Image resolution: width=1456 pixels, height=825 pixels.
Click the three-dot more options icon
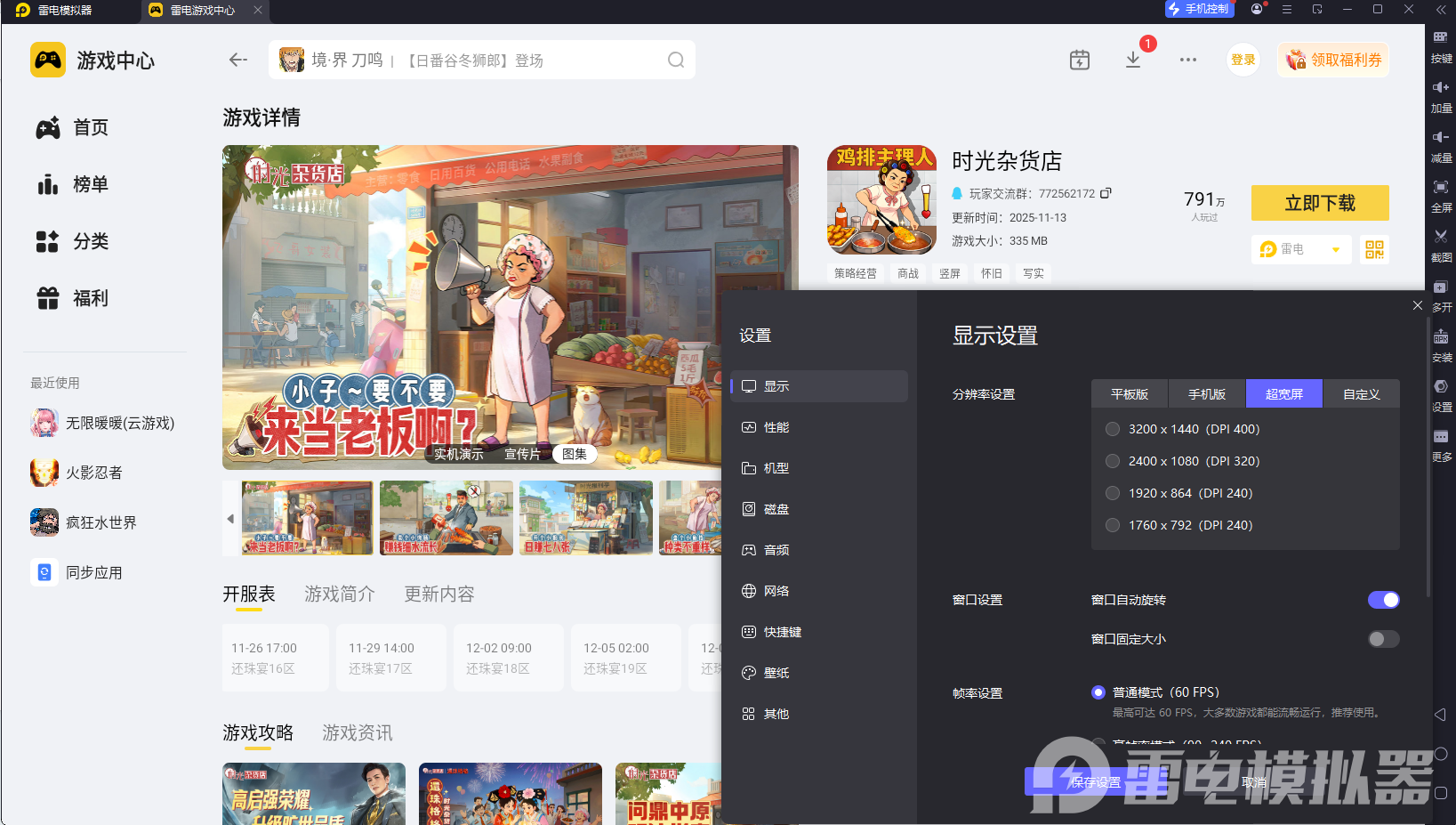point(1188,60)
